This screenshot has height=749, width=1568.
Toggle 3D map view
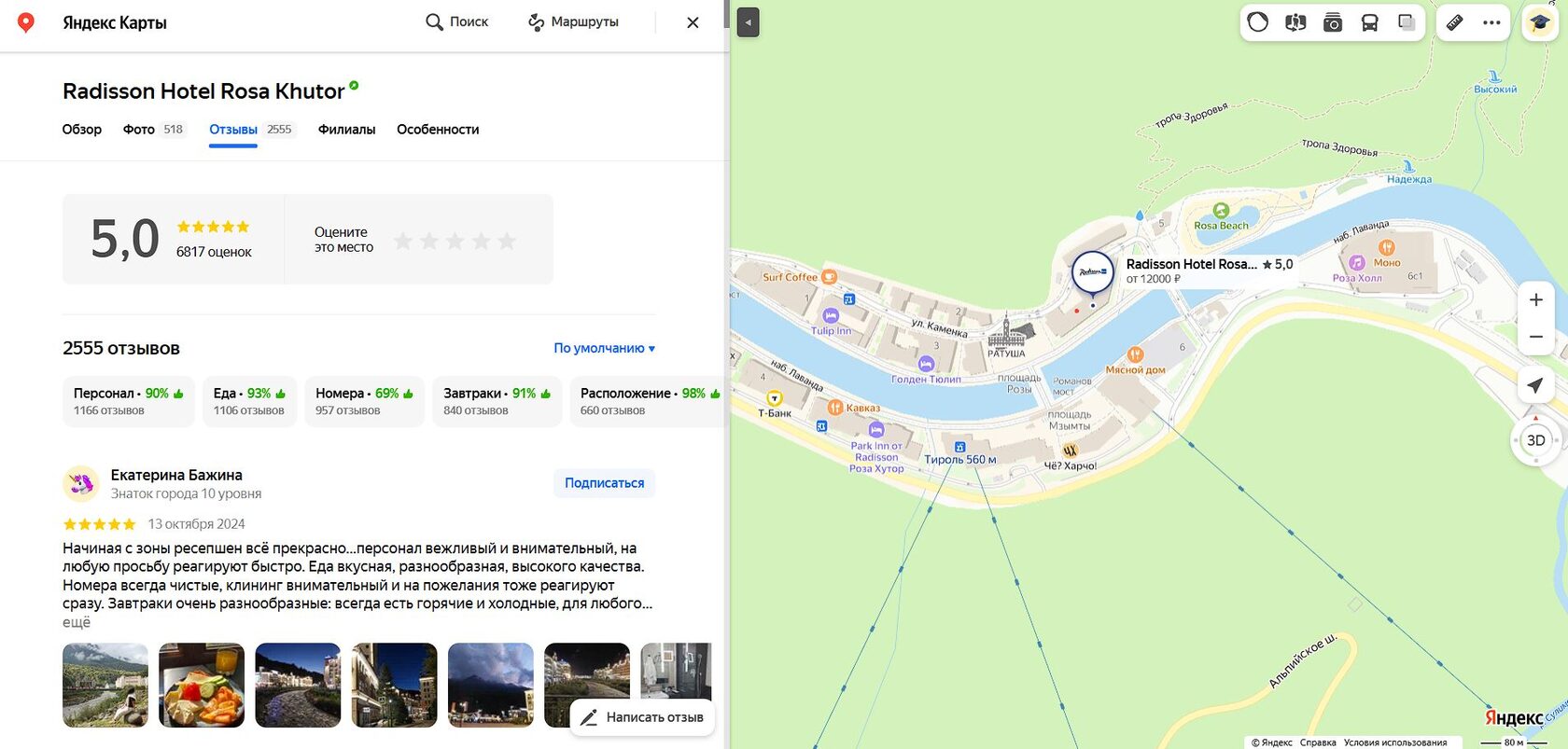tap(1536, 440)
